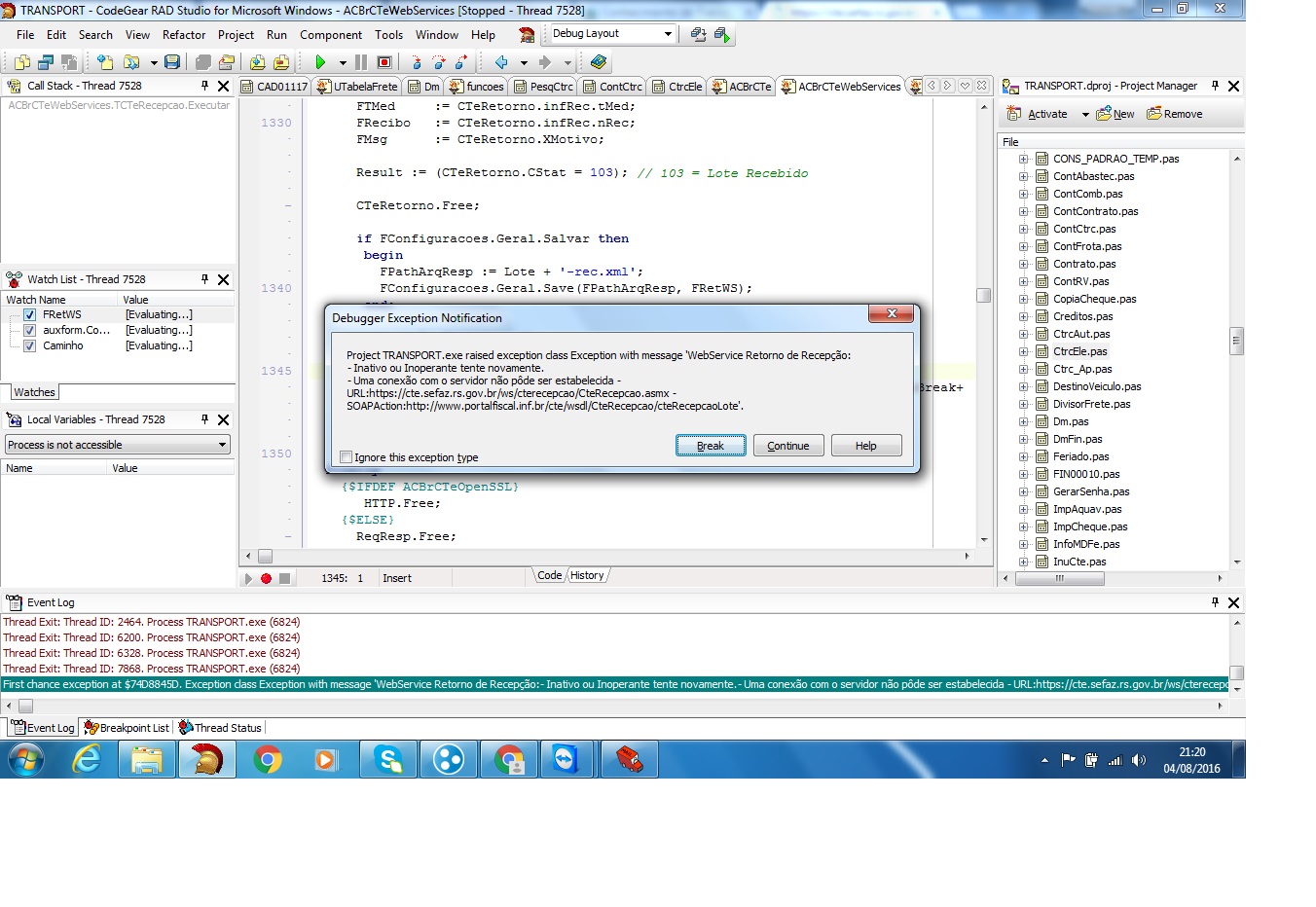The image size is (1316, 907).
Task: Click the Project Manager file list scrollbar thumb
Action: (1237, 343)
